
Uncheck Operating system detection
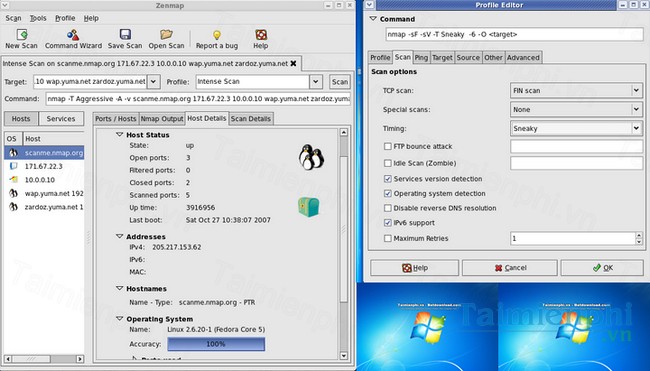point(388,194)
